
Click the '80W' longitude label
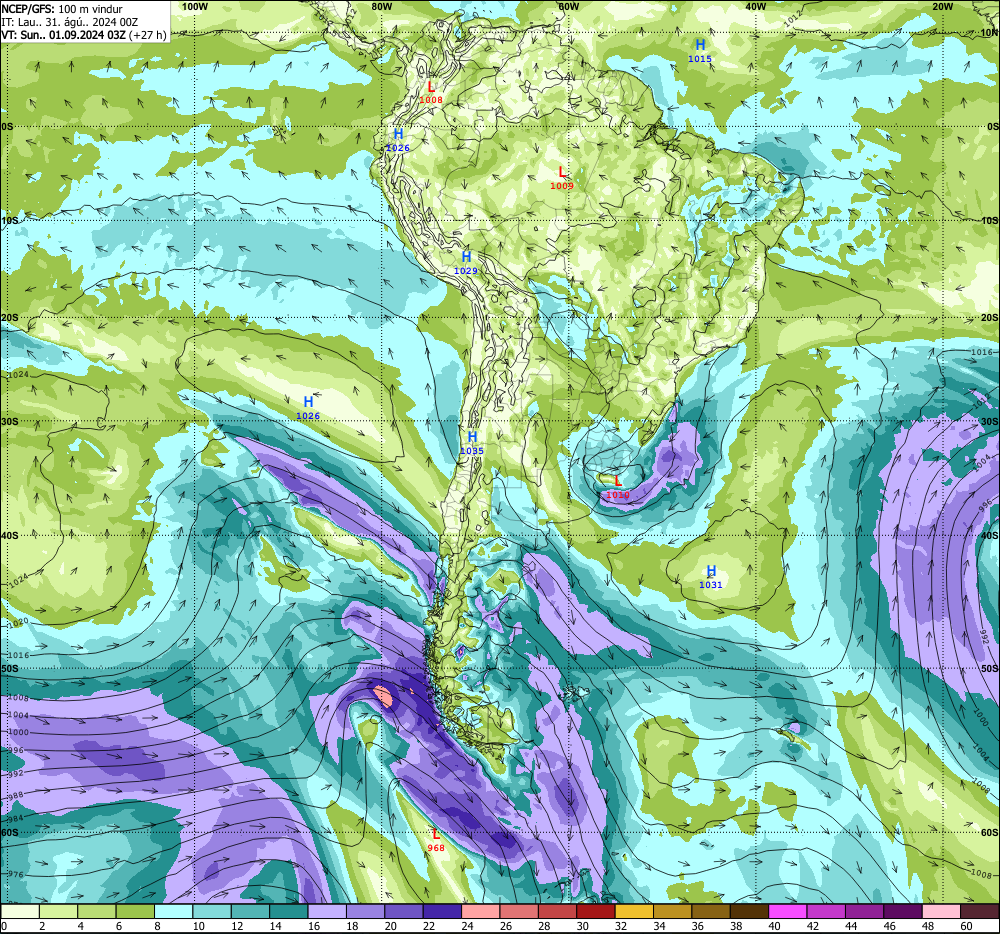pos(381,6)
